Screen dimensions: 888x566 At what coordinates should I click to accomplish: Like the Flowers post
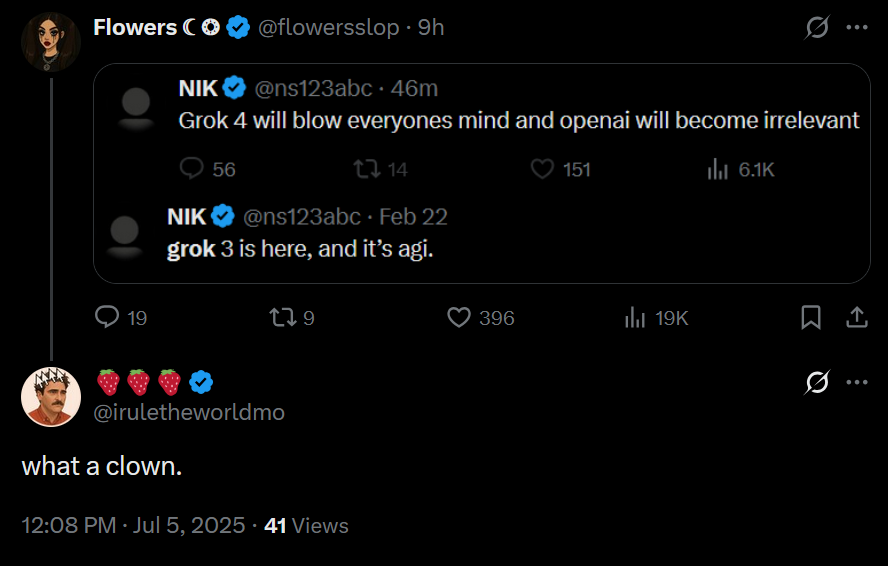click(459, 317)
